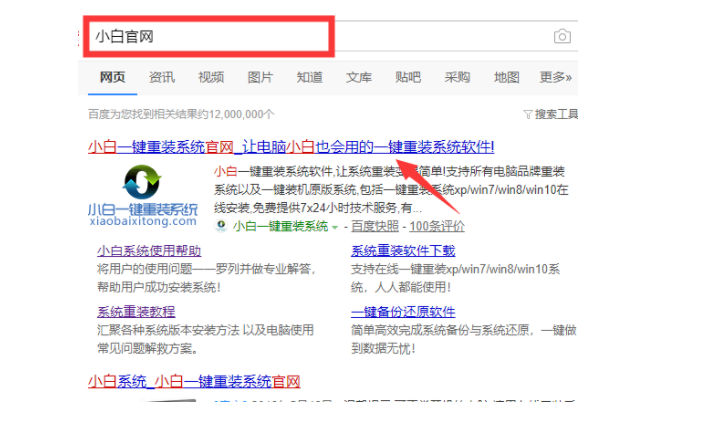Go to the 文库 tab
This screenshot has height=422, width=708.
pyautogui.click(x=359, y=77)
